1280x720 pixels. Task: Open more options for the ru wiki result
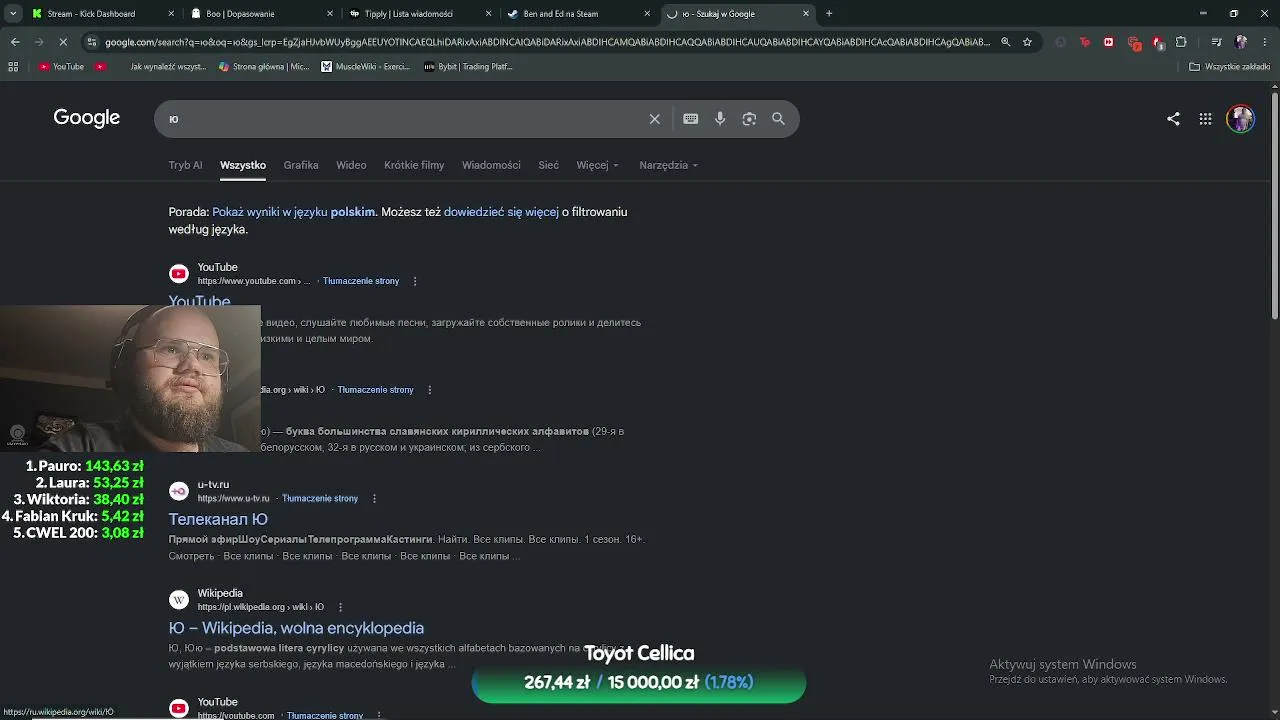(430, 390)
